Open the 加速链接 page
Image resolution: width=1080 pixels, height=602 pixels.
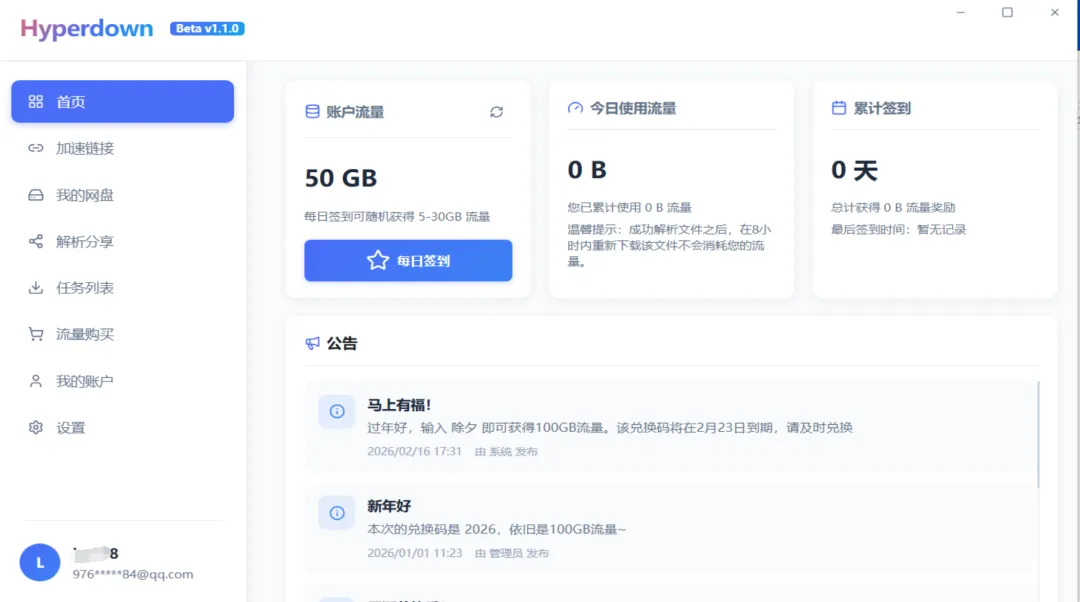[x=123, y=148]
